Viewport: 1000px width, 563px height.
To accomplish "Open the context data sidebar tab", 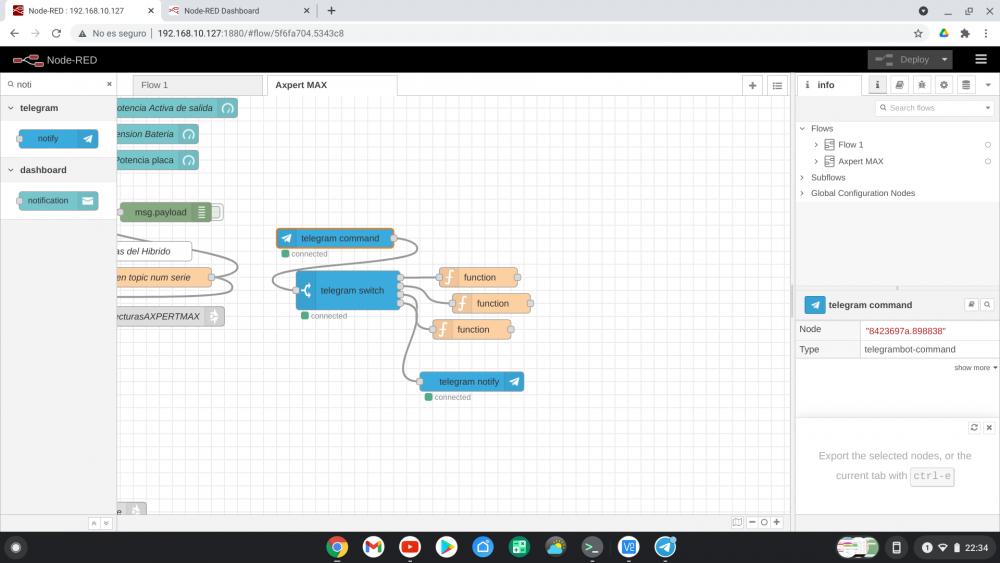I will (966, 85).
